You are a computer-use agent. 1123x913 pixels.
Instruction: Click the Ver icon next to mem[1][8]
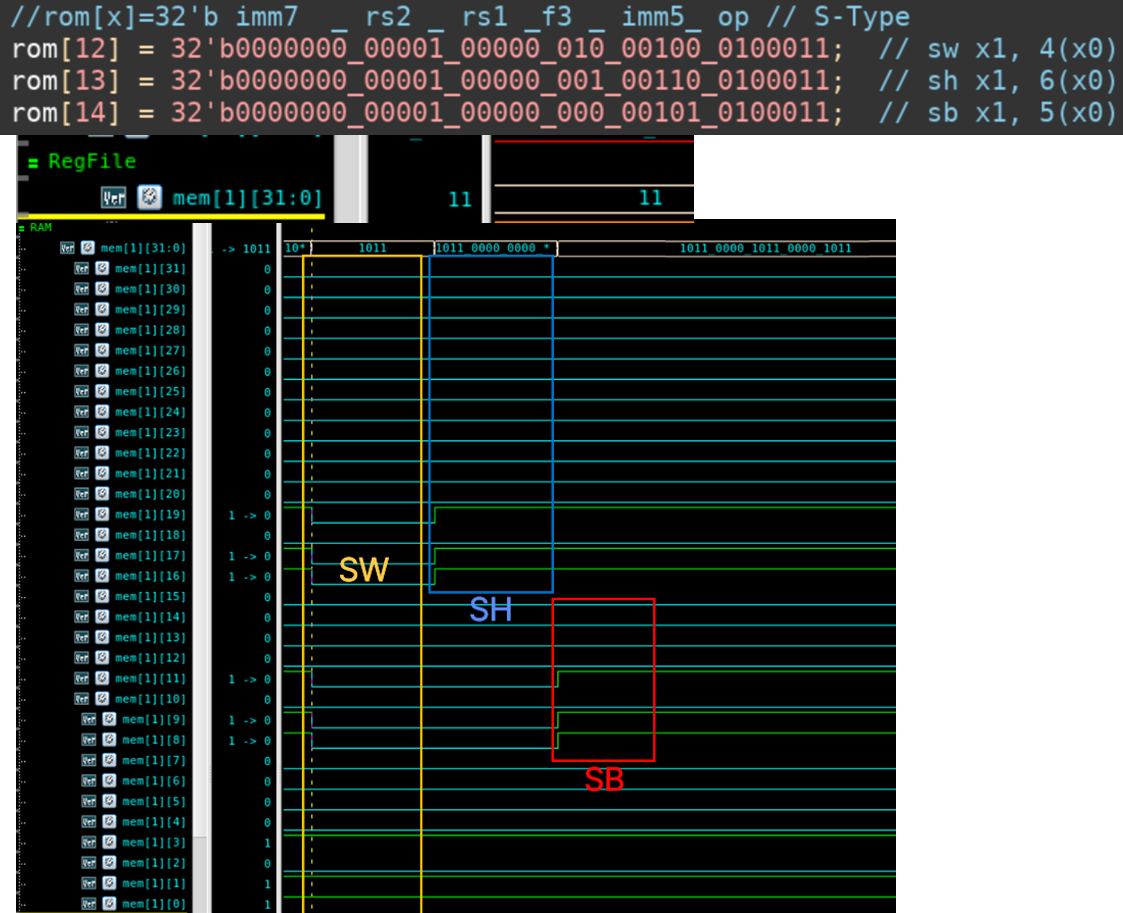pyautogui.click(x=89, y=740)
